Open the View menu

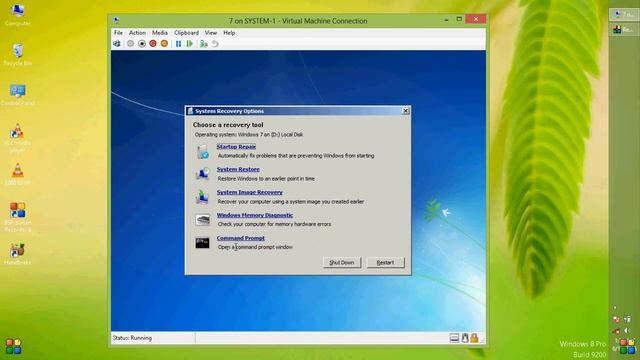[211, 33]
